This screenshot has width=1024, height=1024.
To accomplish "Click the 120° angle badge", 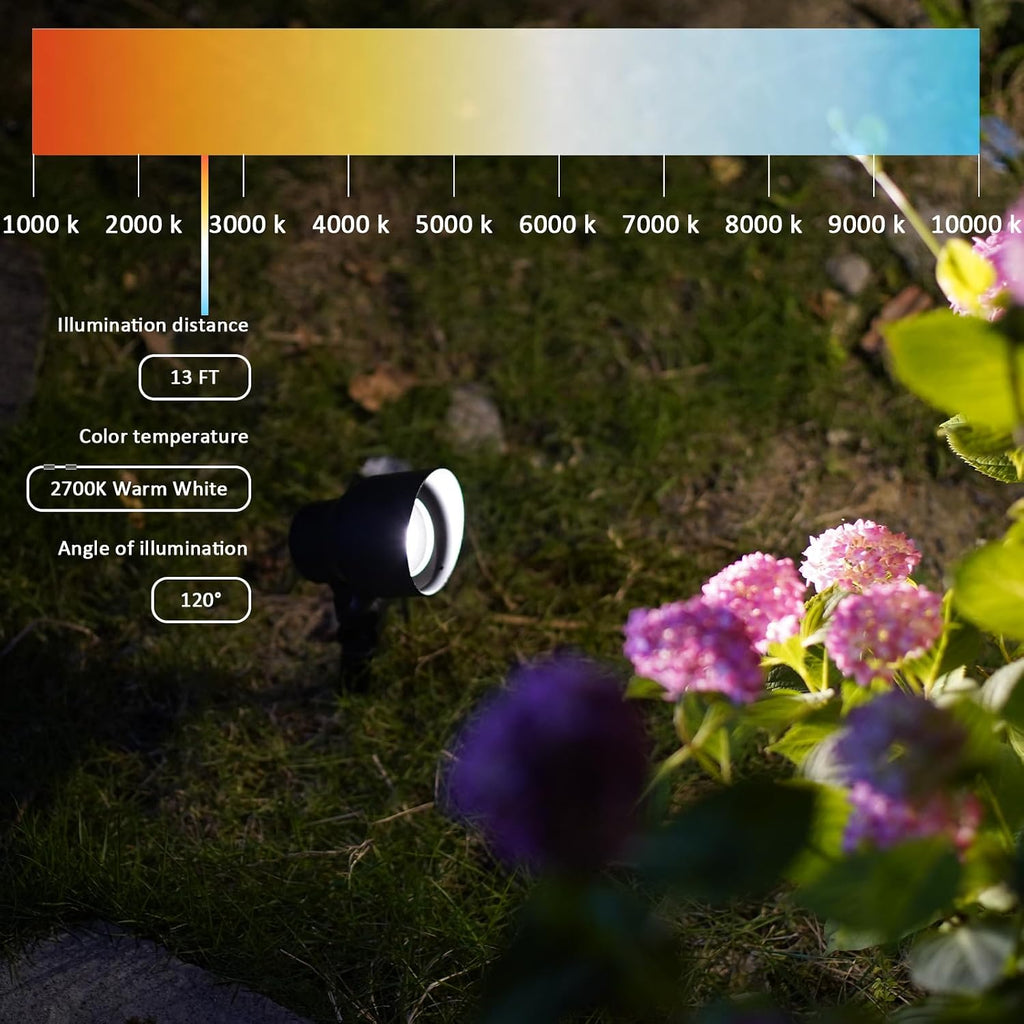I will 201,600.
